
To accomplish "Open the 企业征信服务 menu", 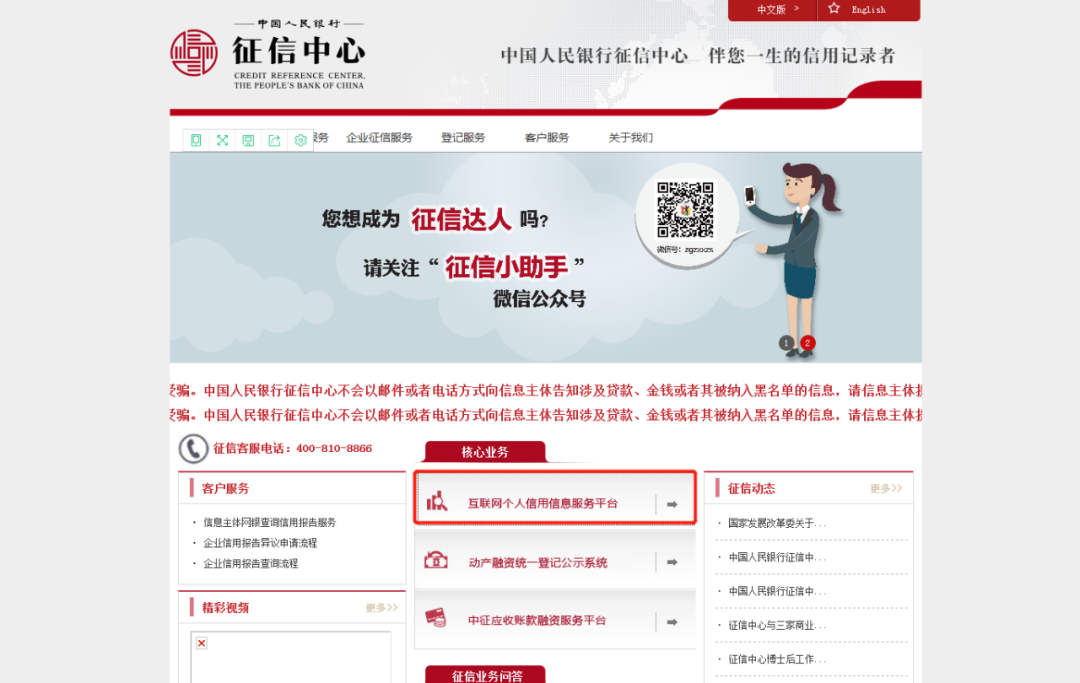I will click(380, 138).
